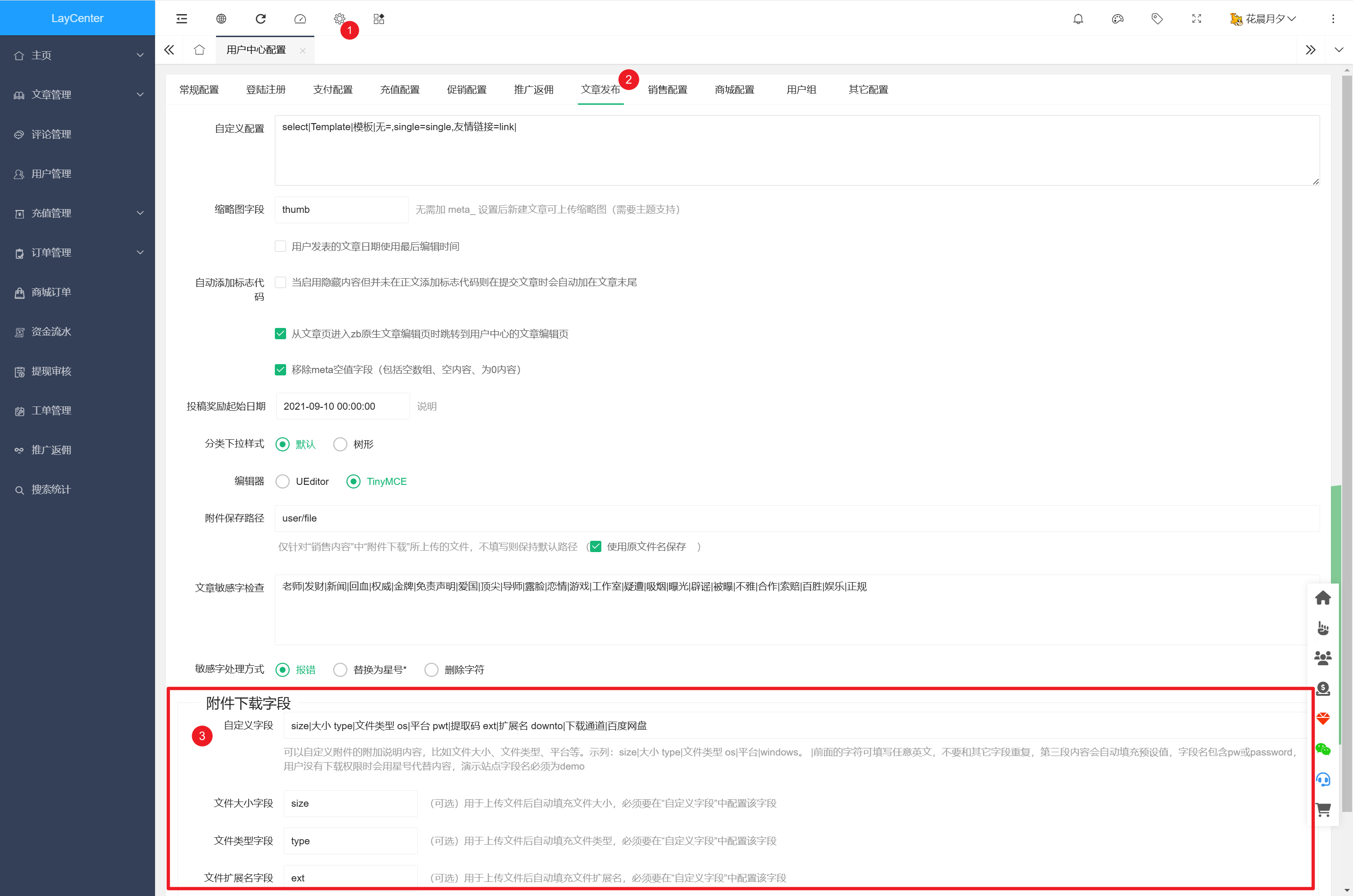The image size is (1353, 896).
Task: Open the theme palette icon
Action: [1117, 19]
